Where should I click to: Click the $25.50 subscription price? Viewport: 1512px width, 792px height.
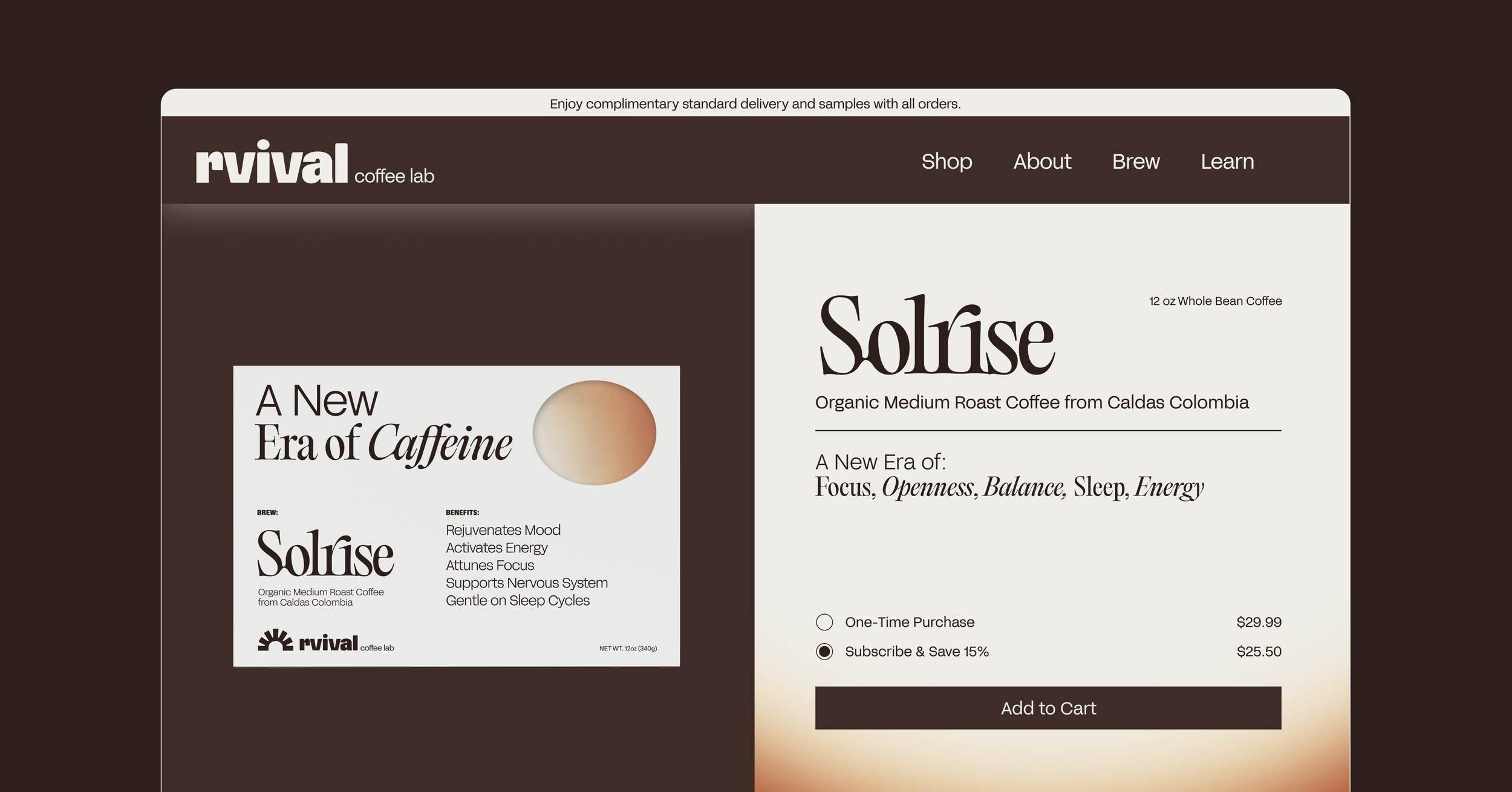(x=1259, y=652)
